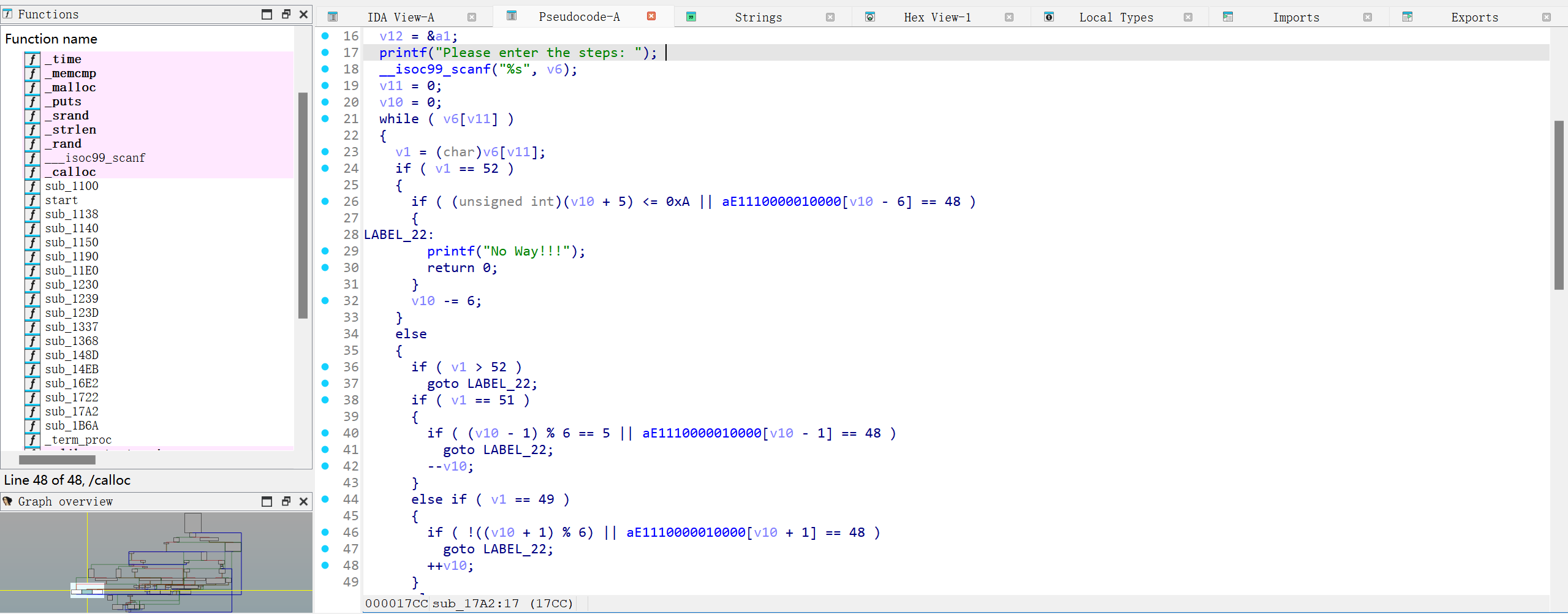Select sub_1B6A in function list
Image resolution: width=1568 pixels, height=614 pixels.
click(x=72, y=426)
